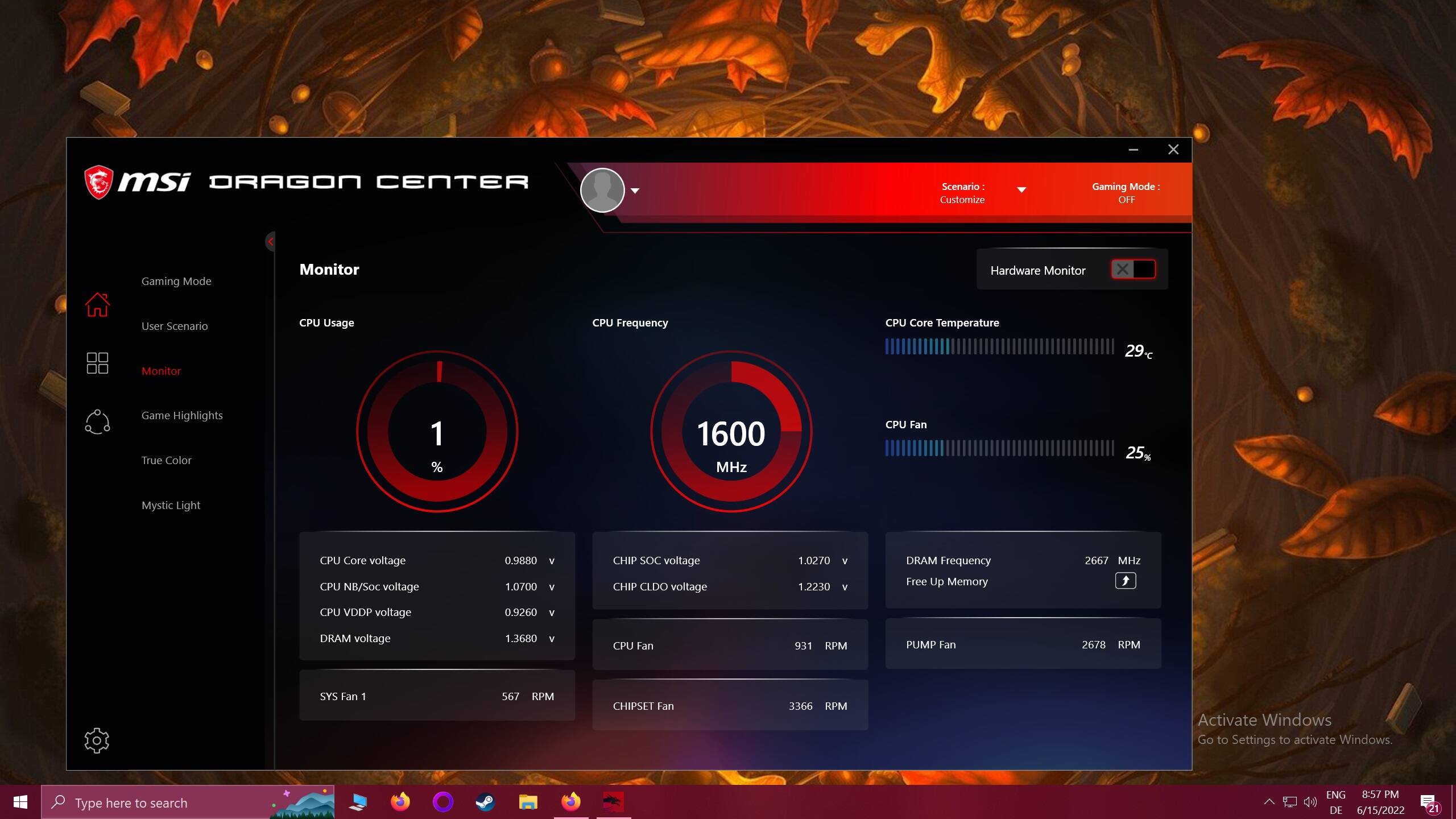Open Dragon Center settings gear
1456x819 pixels.
(x=97, y=741)
